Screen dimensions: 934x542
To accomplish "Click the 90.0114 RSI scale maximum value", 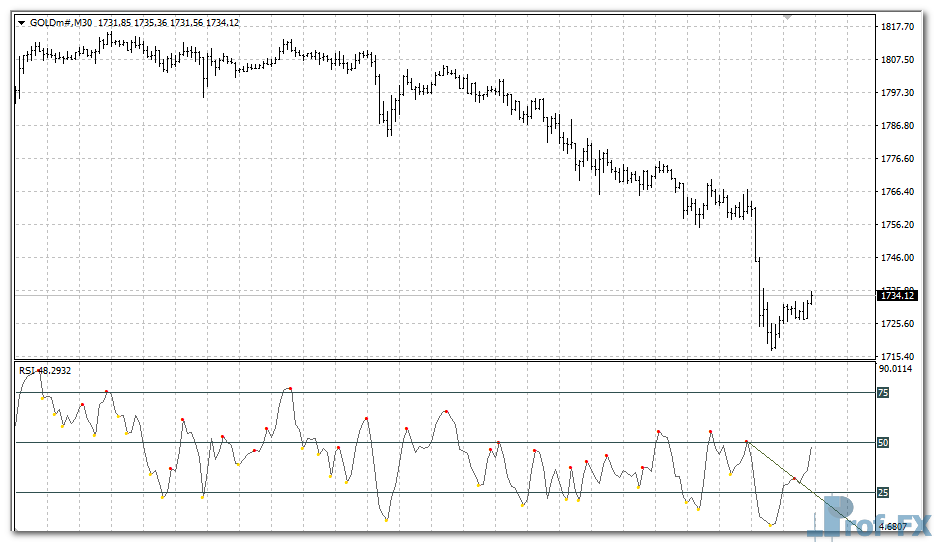I will tap(896, 369).
